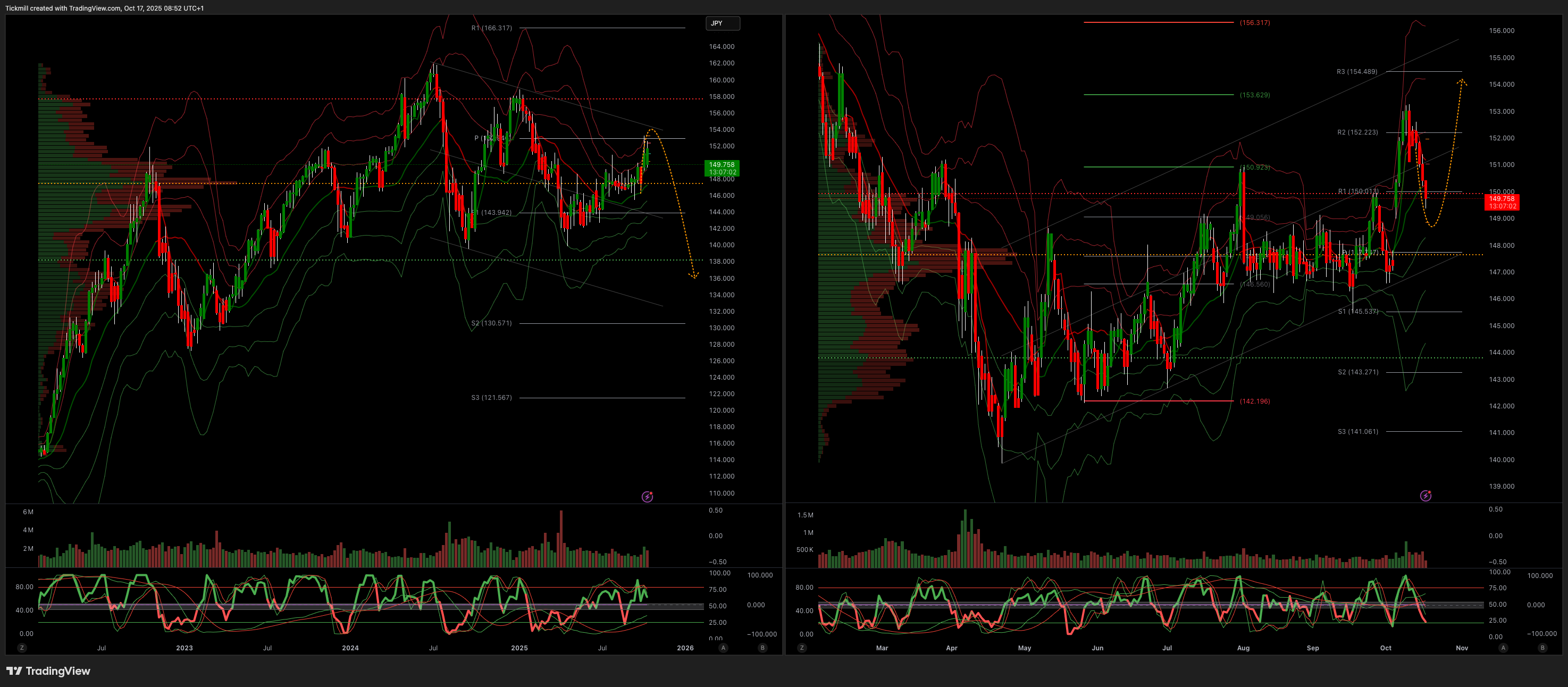The width and height of the screenshot is (1568, 687).
Task: Toggle the B scale button on right chart
Action: (x=1542, y=648)
